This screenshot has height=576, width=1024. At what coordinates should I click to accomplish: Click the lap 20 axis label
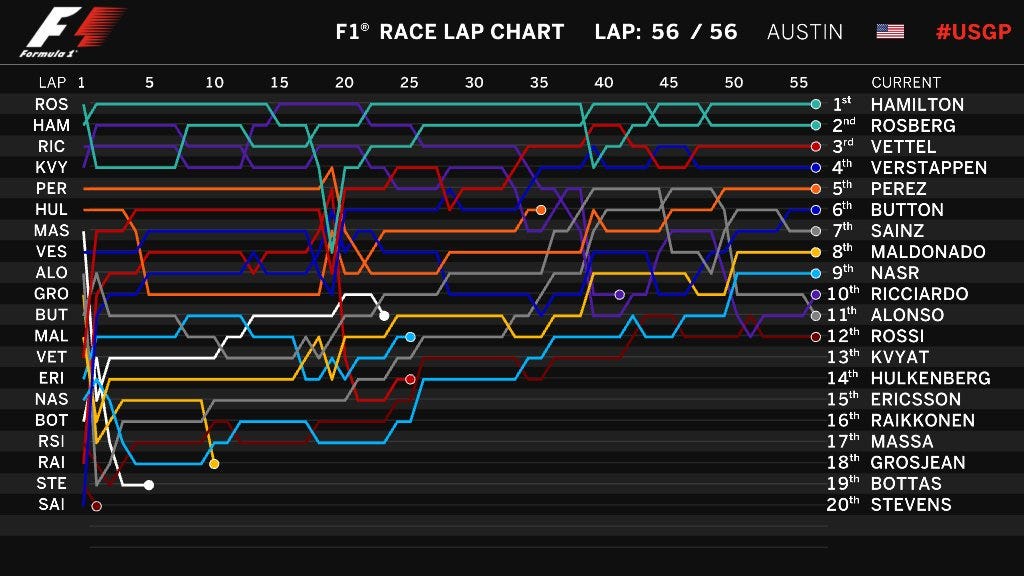click(344, 83)
